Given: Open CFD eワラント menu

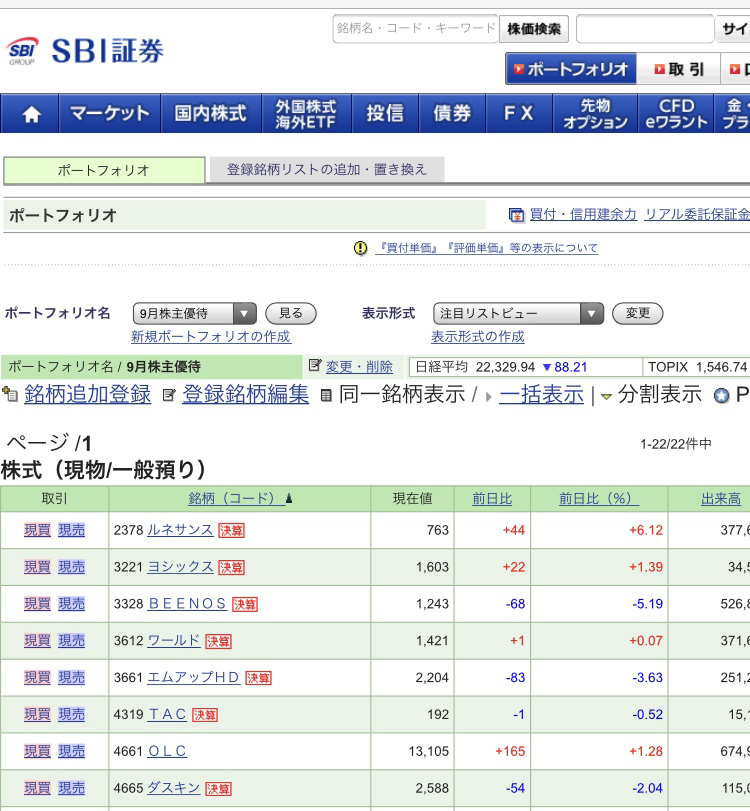Looking at the screenshot, I should [x=676, y=113].
